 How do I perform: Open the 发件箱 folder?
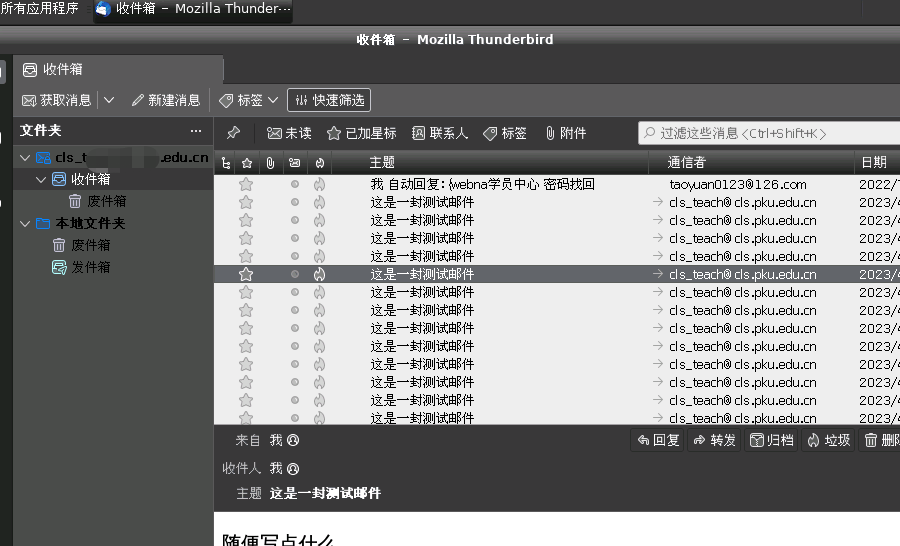(114, 268)
